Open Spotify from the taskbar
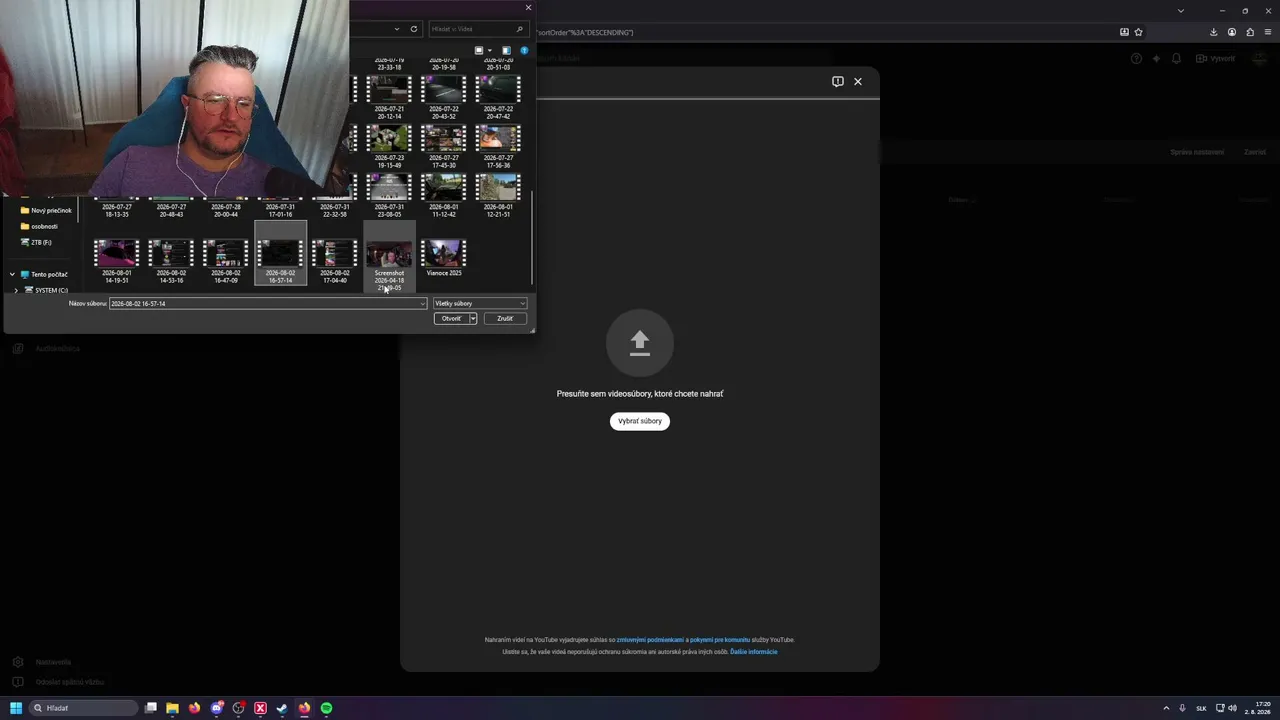1280x720 pixels. (326, 708)
